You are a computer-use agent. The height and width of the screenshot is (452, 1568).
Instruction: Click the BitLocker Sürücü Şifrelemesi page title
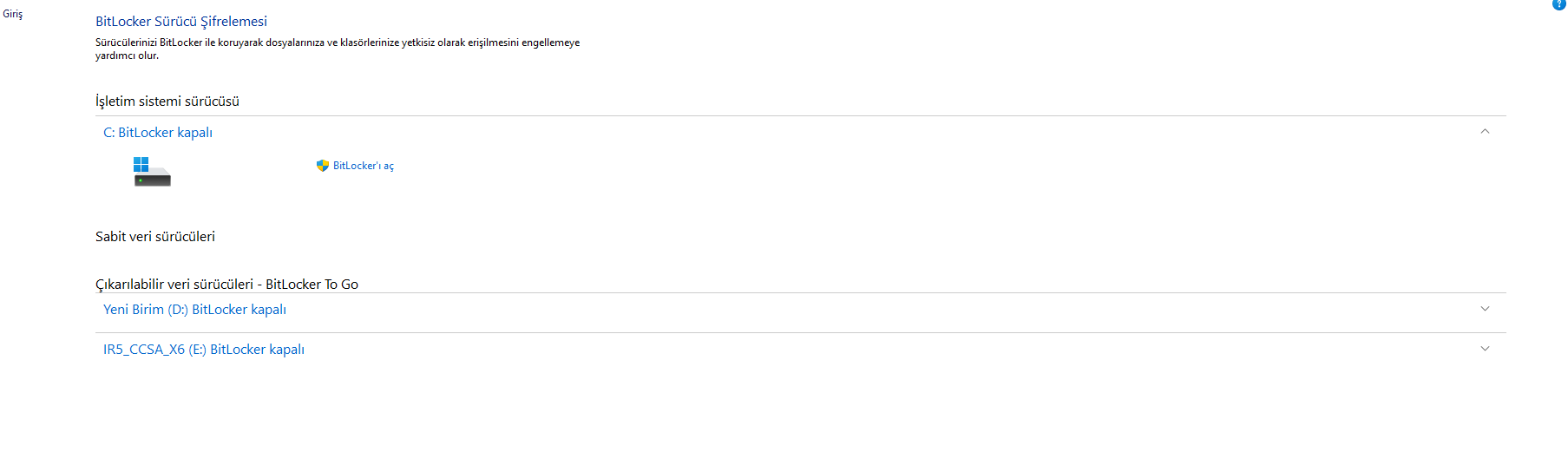pyautogui.click(x=181, y=22)
